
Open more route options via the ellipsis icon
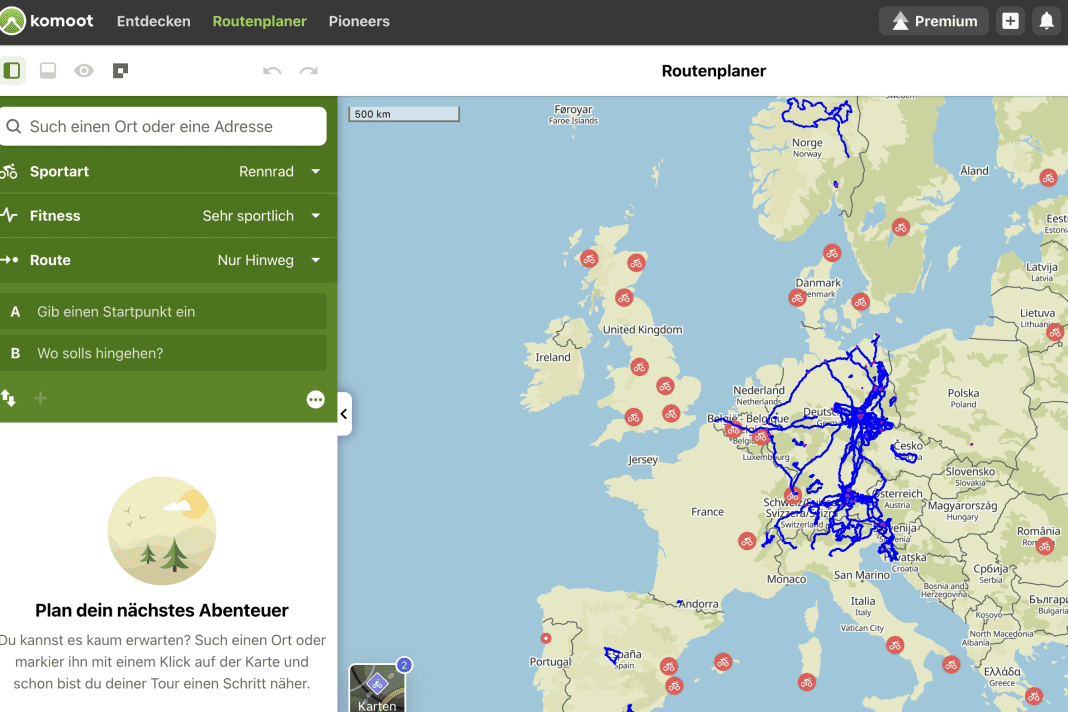click(316, 398)
